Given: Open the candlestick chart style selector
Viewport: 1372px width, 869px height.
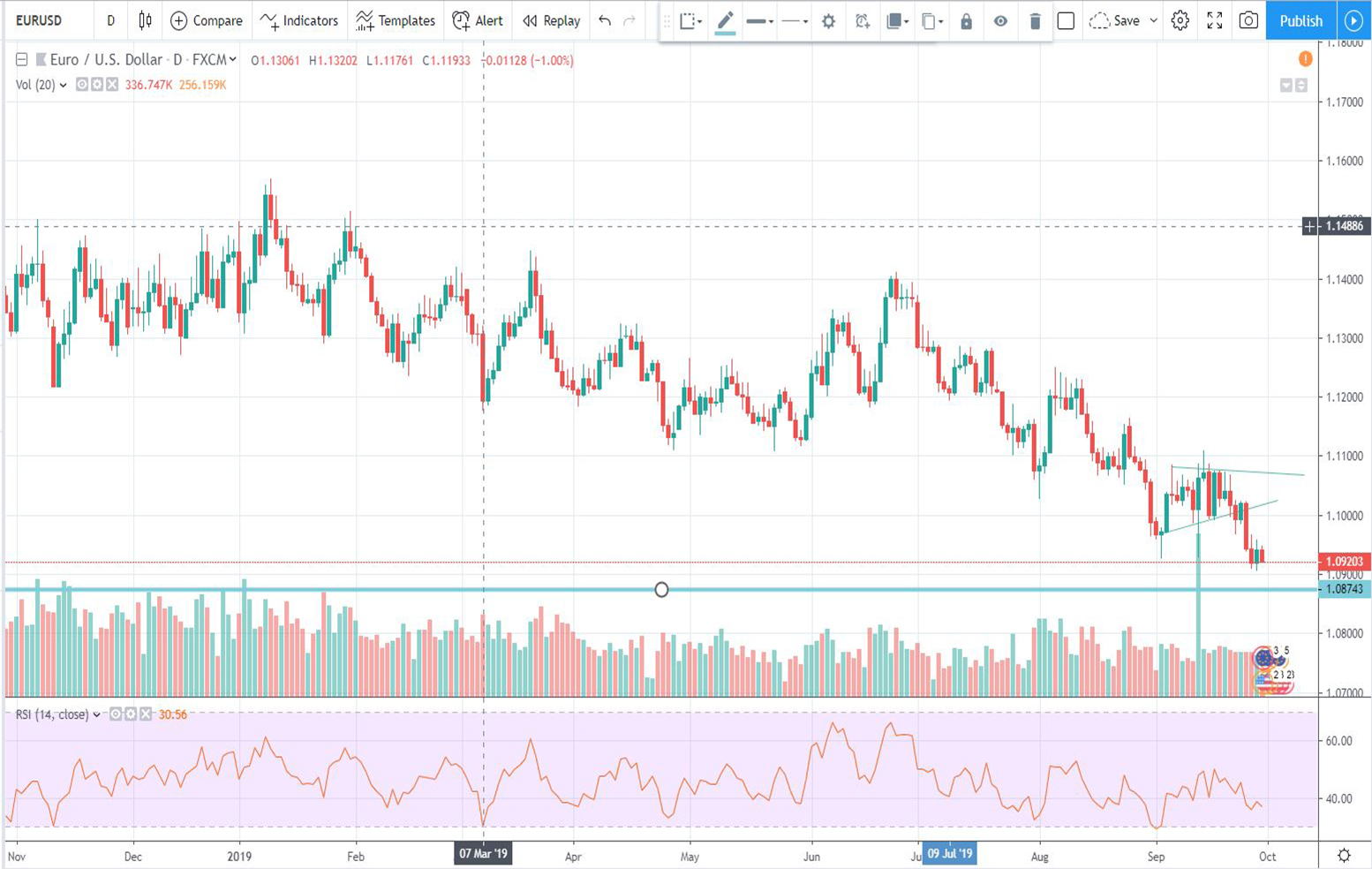Looking at the screenshot, I should pos(145,20).
